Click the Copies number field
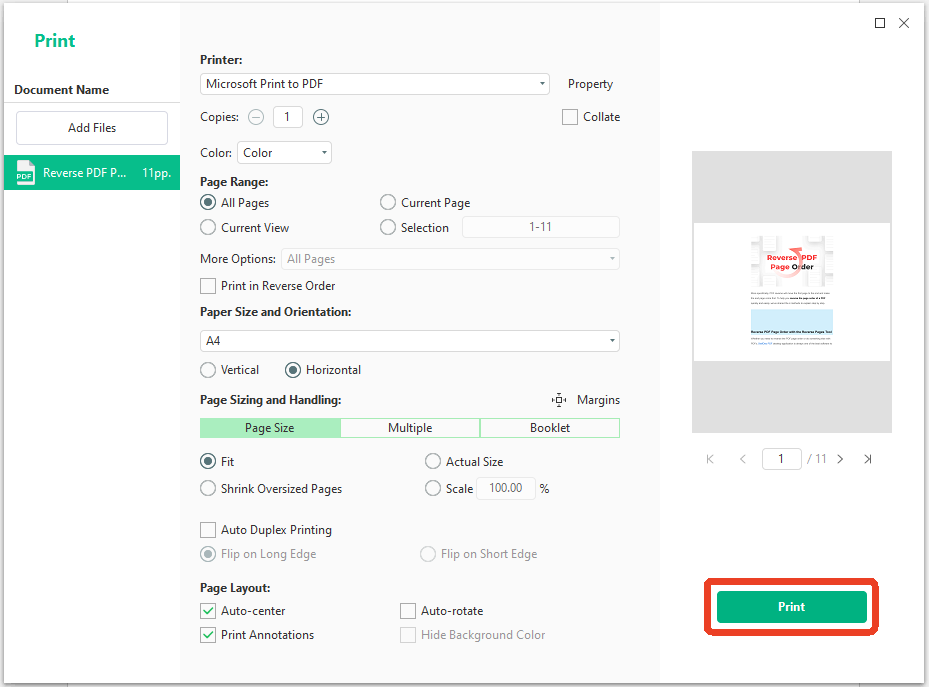 click(288, 117)
